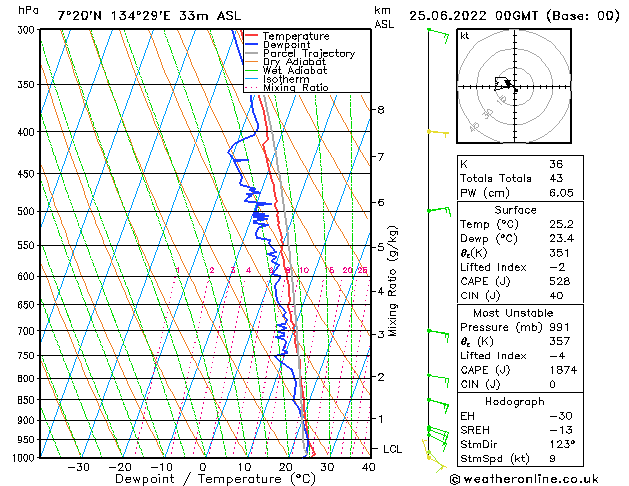The image size is (629, 486).
Task: Select the surface CIN value 40
Action: click(556, 296)
